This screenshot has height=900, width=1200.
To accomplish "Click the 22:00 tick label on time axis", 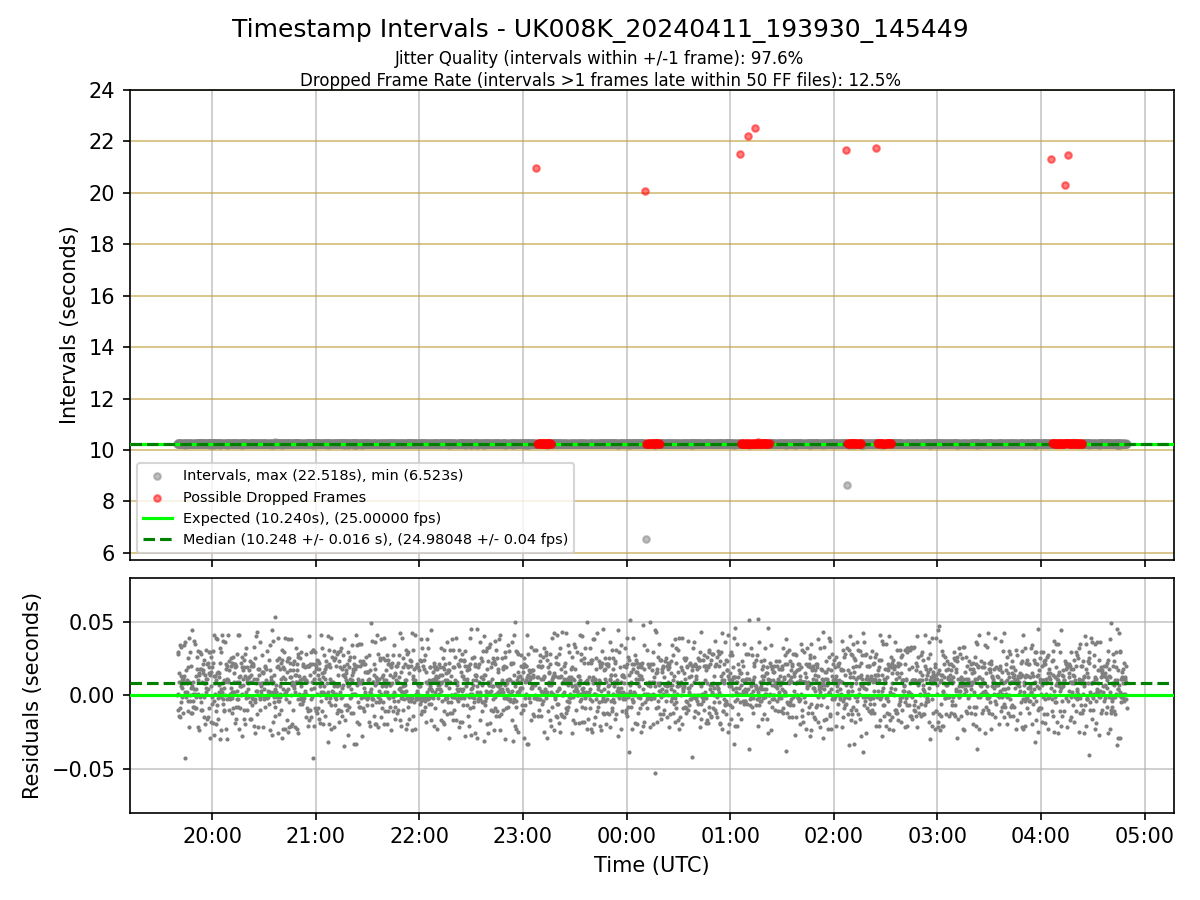I will (x=419, y=835).
